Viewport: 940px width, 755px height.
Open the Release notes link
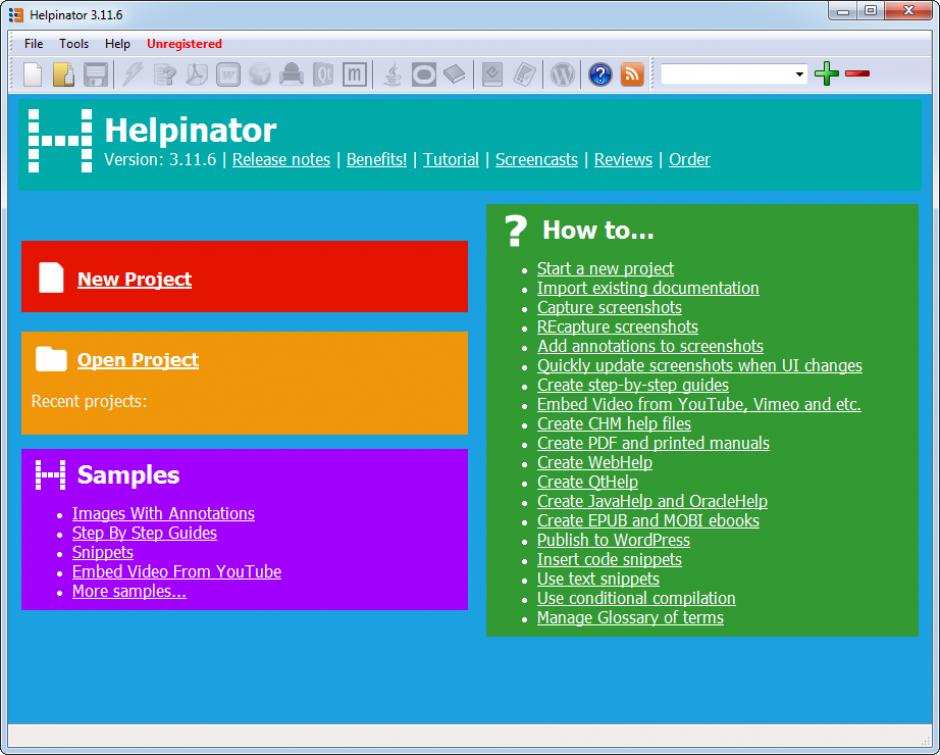(x=281, y=159)
